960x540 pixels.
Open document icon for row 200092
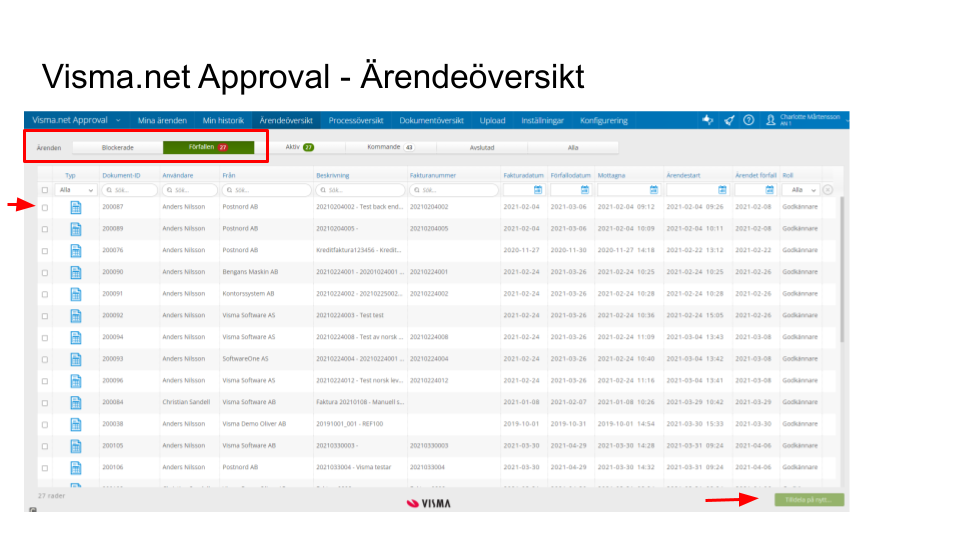pyautogui.click(x=75, y=316)
